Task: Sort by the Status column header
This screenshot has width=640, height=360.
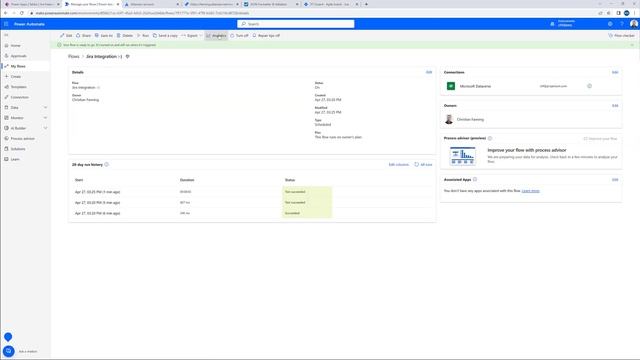Action: point(290,180)
